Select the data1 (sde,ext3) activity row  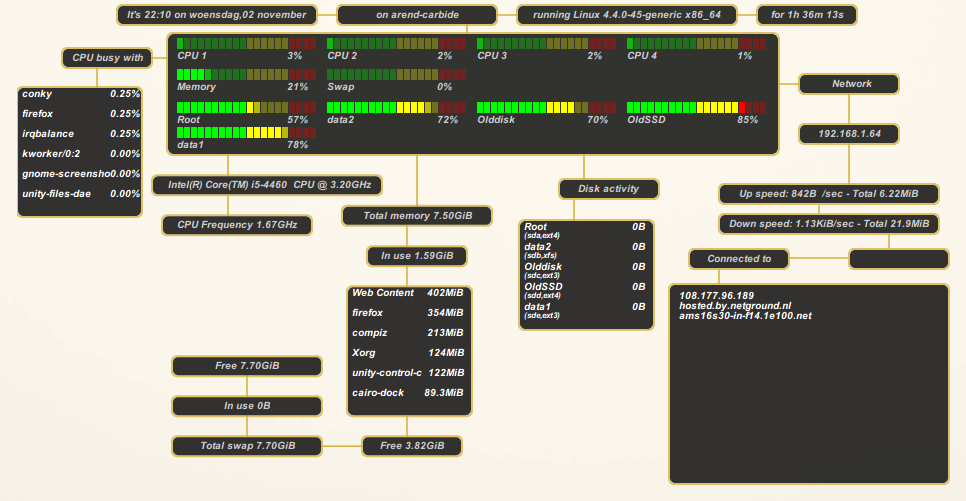(x=585, y=311)
